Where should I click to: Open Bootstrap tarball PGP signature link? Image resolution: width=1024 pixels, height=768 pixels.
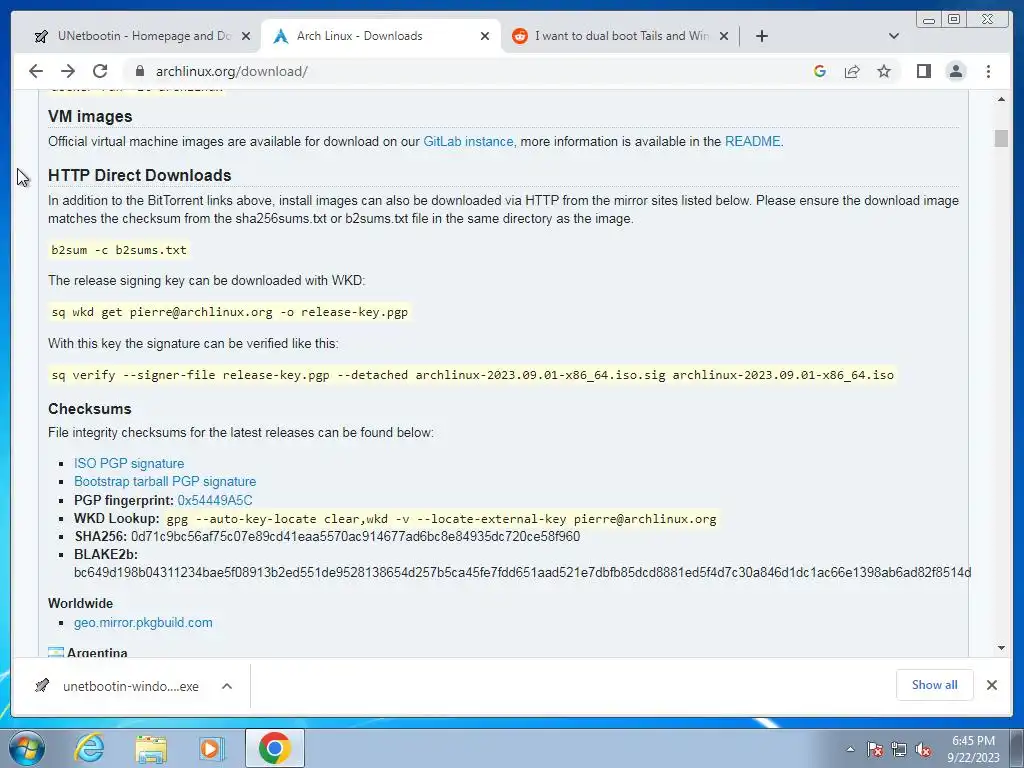click(165, 481)
